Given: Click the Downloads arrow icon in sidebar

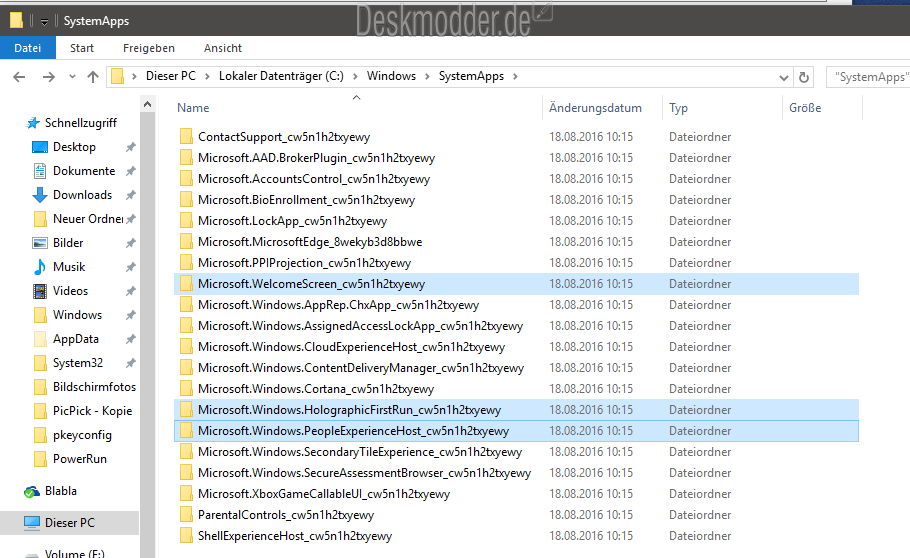Looking at the screenshot, I should (x=39, y=195).
